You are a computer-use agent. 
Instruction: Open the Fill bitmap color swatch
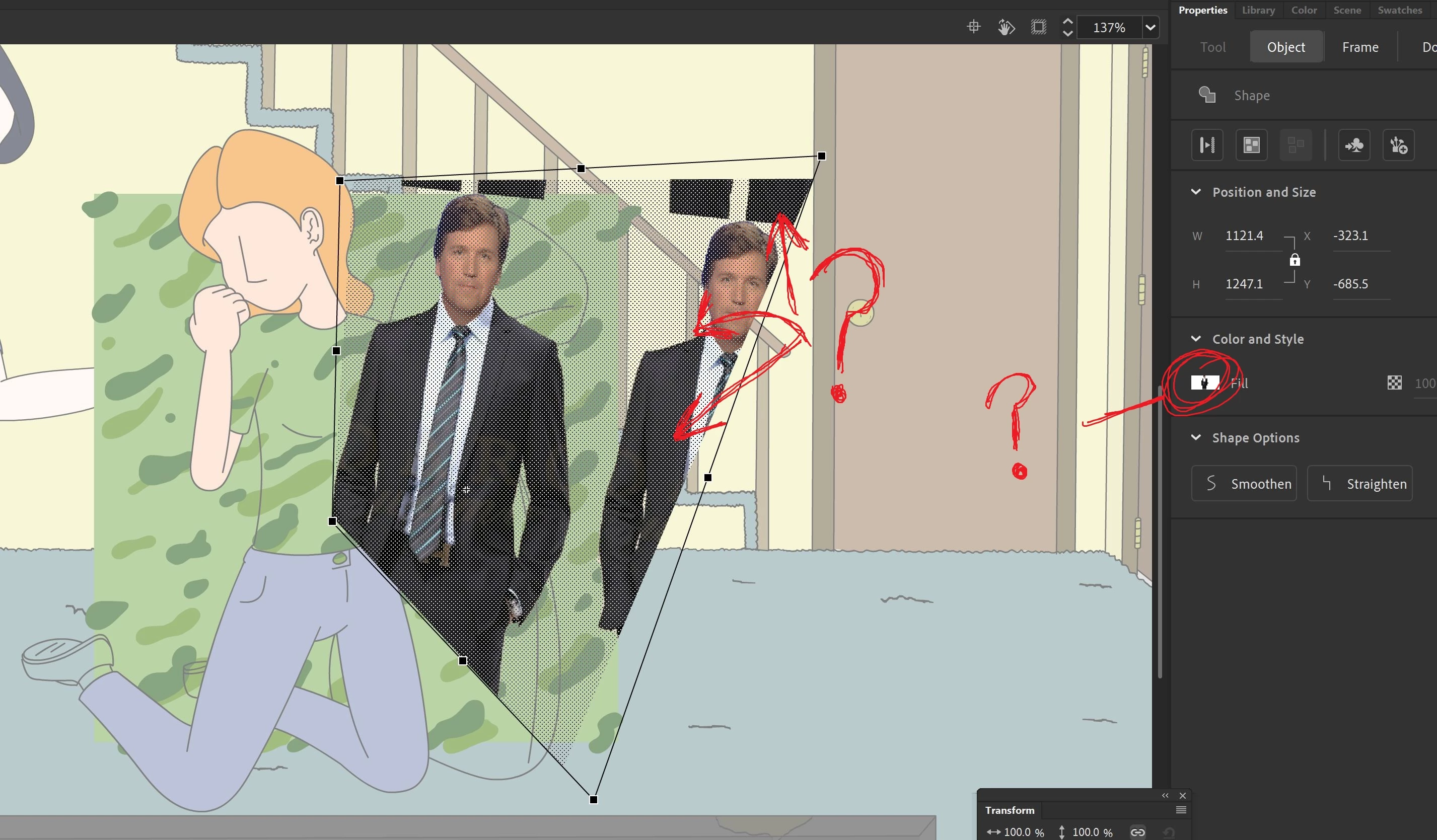[x=1204, y=383]
